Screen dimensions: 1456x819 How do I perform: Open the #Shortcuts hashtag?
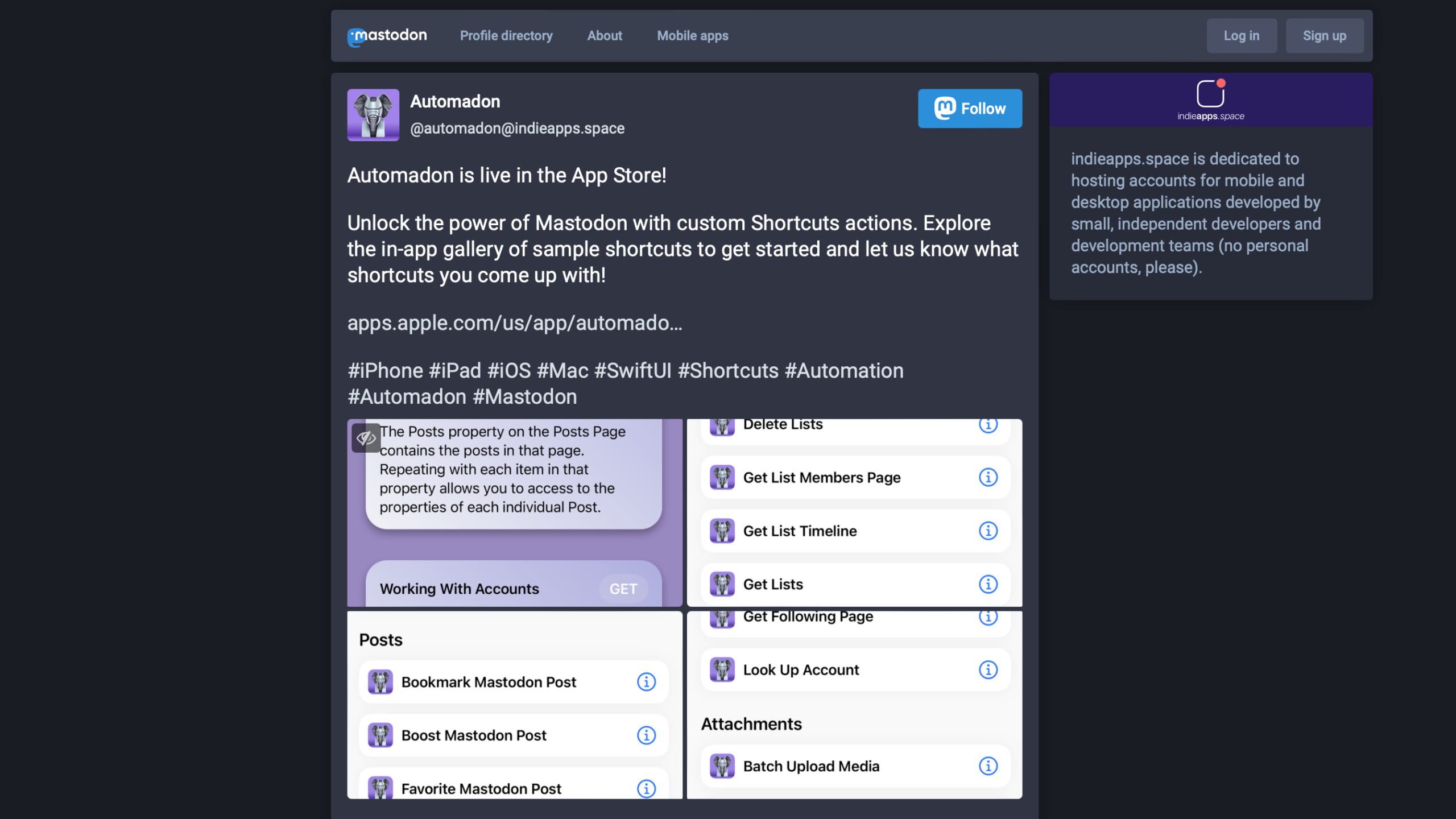tap(728, 371)
